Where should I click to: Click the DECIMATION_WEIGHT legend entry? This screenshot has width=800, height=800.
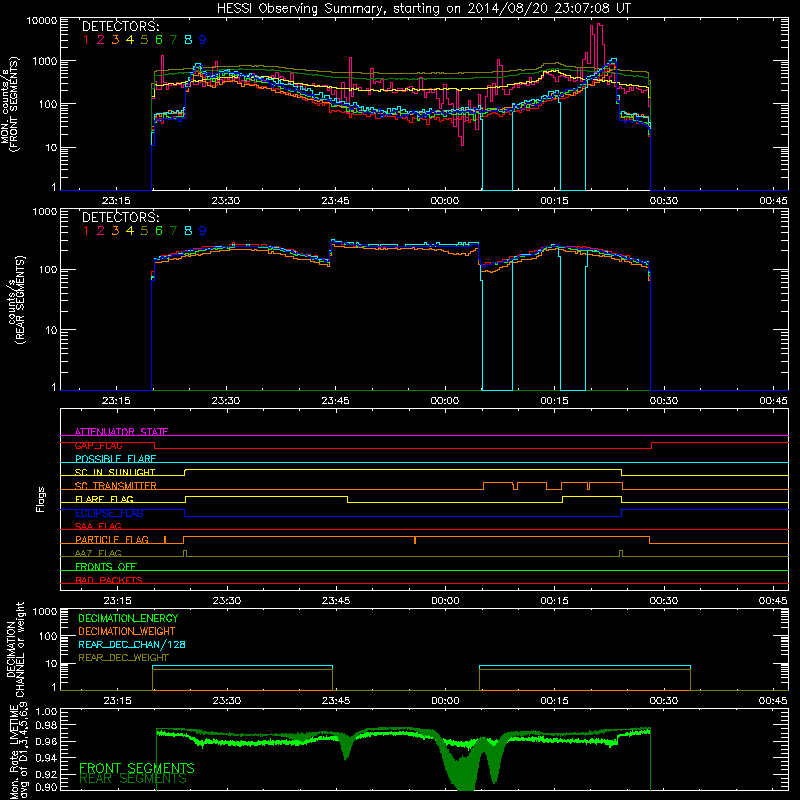click(127, 631)
